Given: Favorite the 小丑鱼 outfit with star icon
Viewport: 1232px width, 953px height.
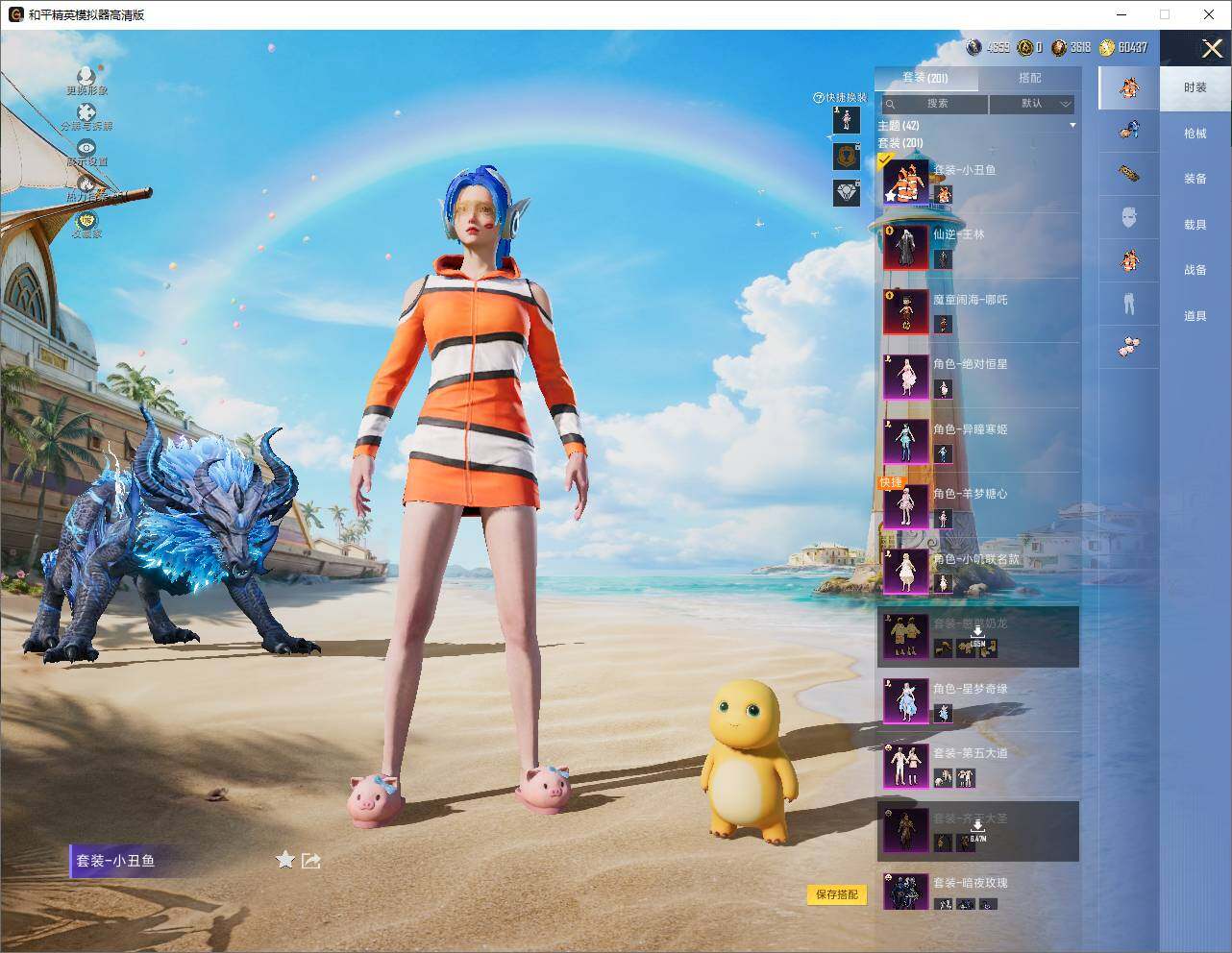Looking at the screenshot, I should [284, 860].
